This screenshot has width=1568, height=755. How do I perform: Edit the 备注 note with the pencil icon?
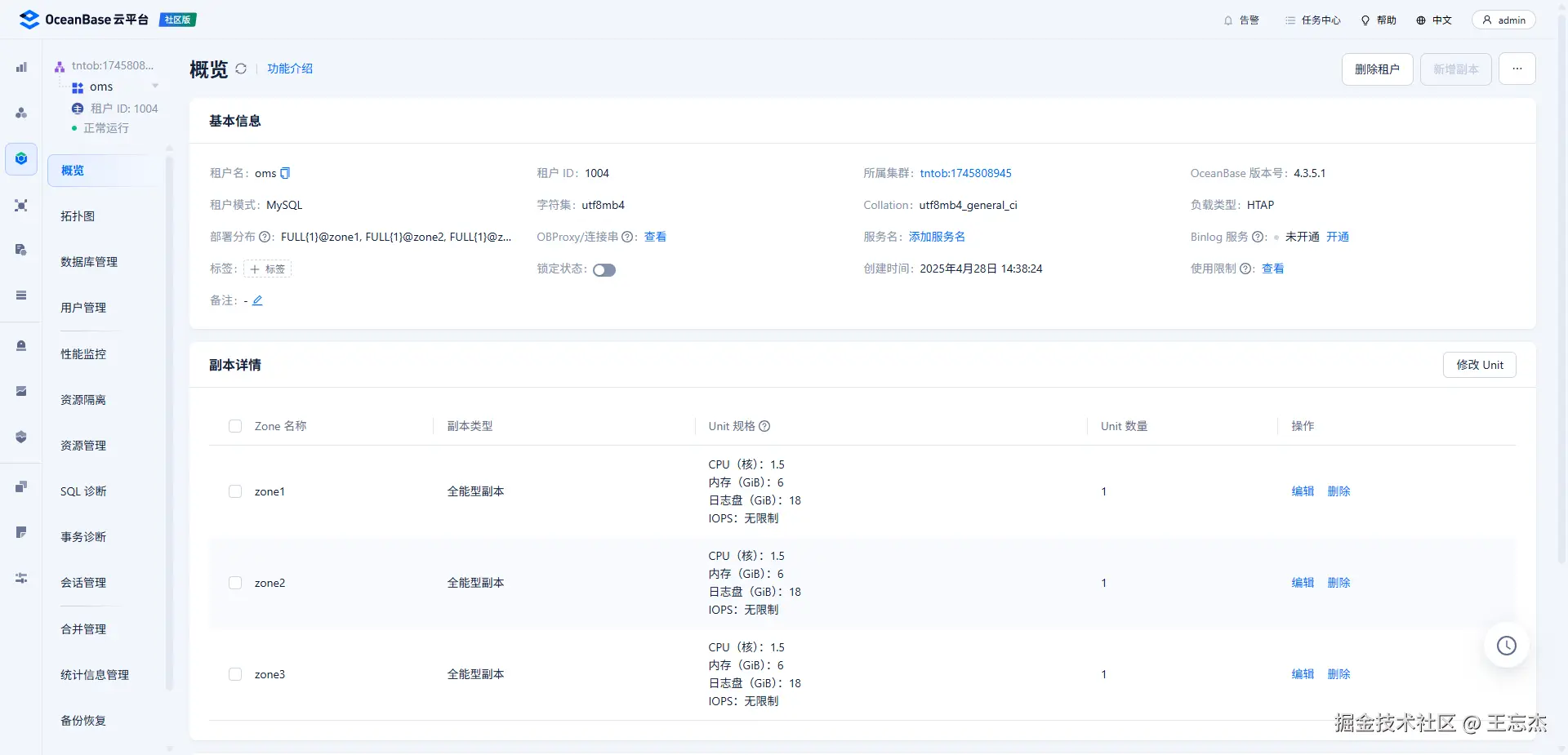pos(257,300)
